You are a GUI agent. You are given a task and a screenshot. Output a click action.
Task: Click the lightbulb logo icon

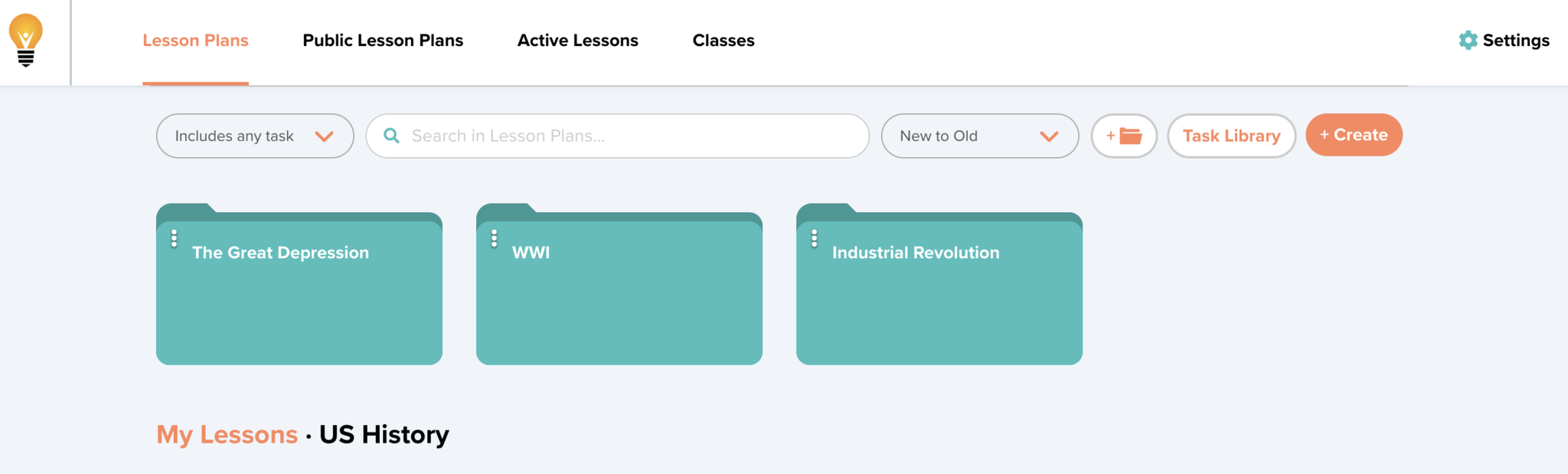[x=26, y=41]
